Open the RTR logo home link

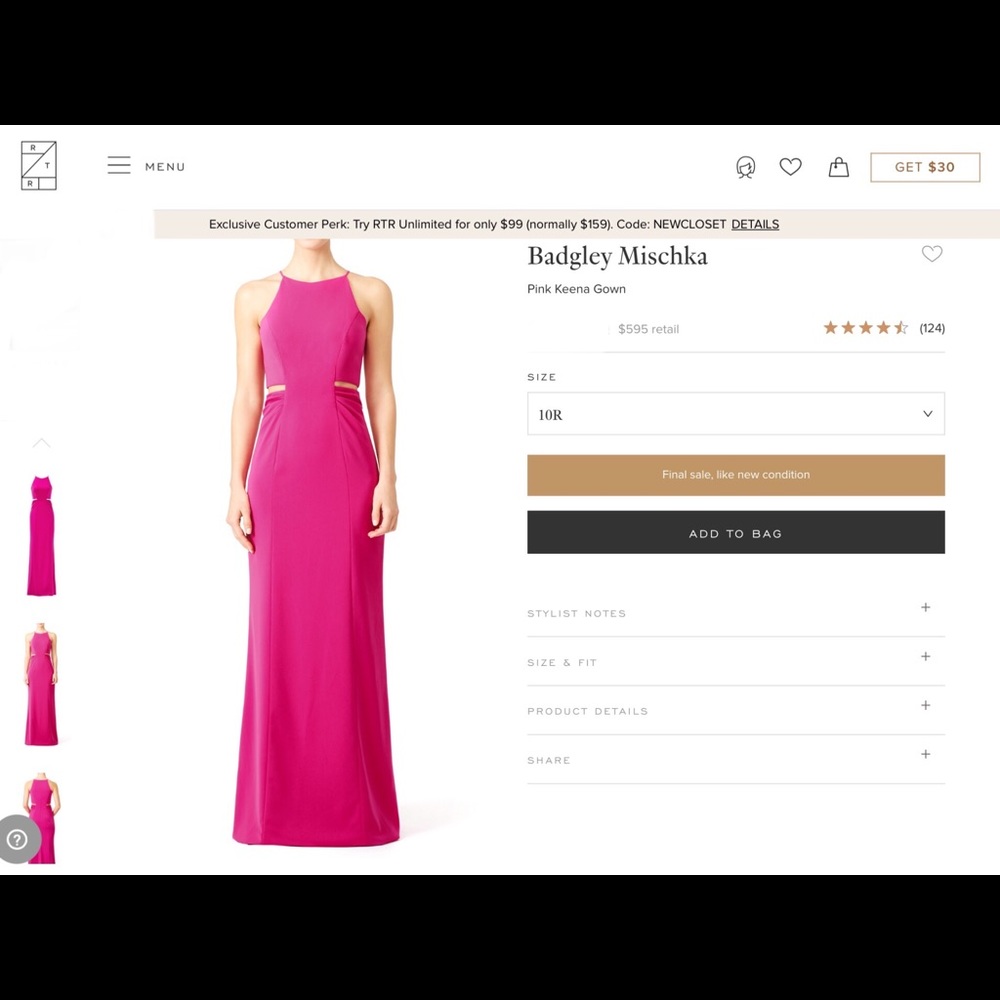click(39, 166)
